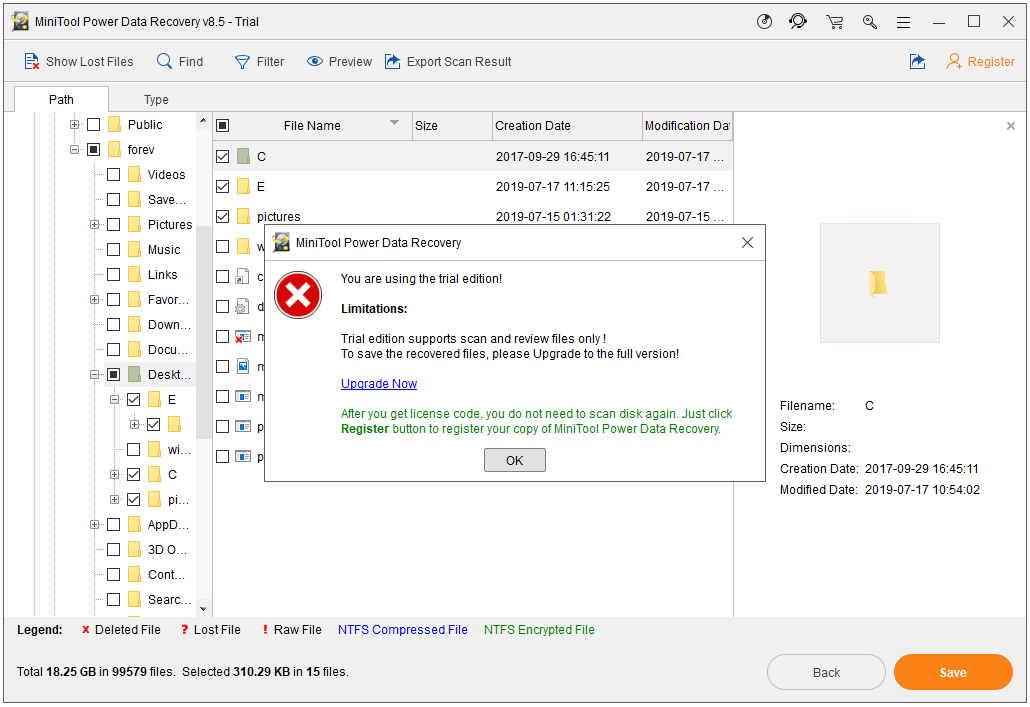Expand the Pictures folder node
The width and height of the screenshot is (1030, 707).
click(94, 224)
